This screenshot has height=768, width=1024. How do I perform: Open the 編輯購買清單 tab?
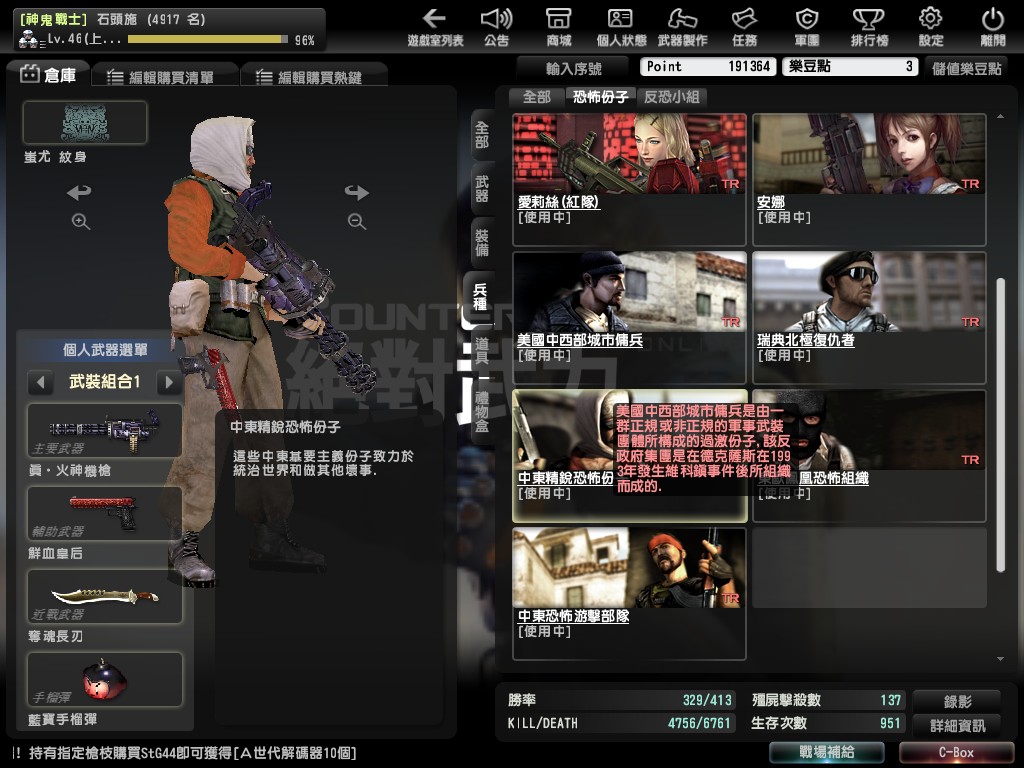tap(163, 77)
